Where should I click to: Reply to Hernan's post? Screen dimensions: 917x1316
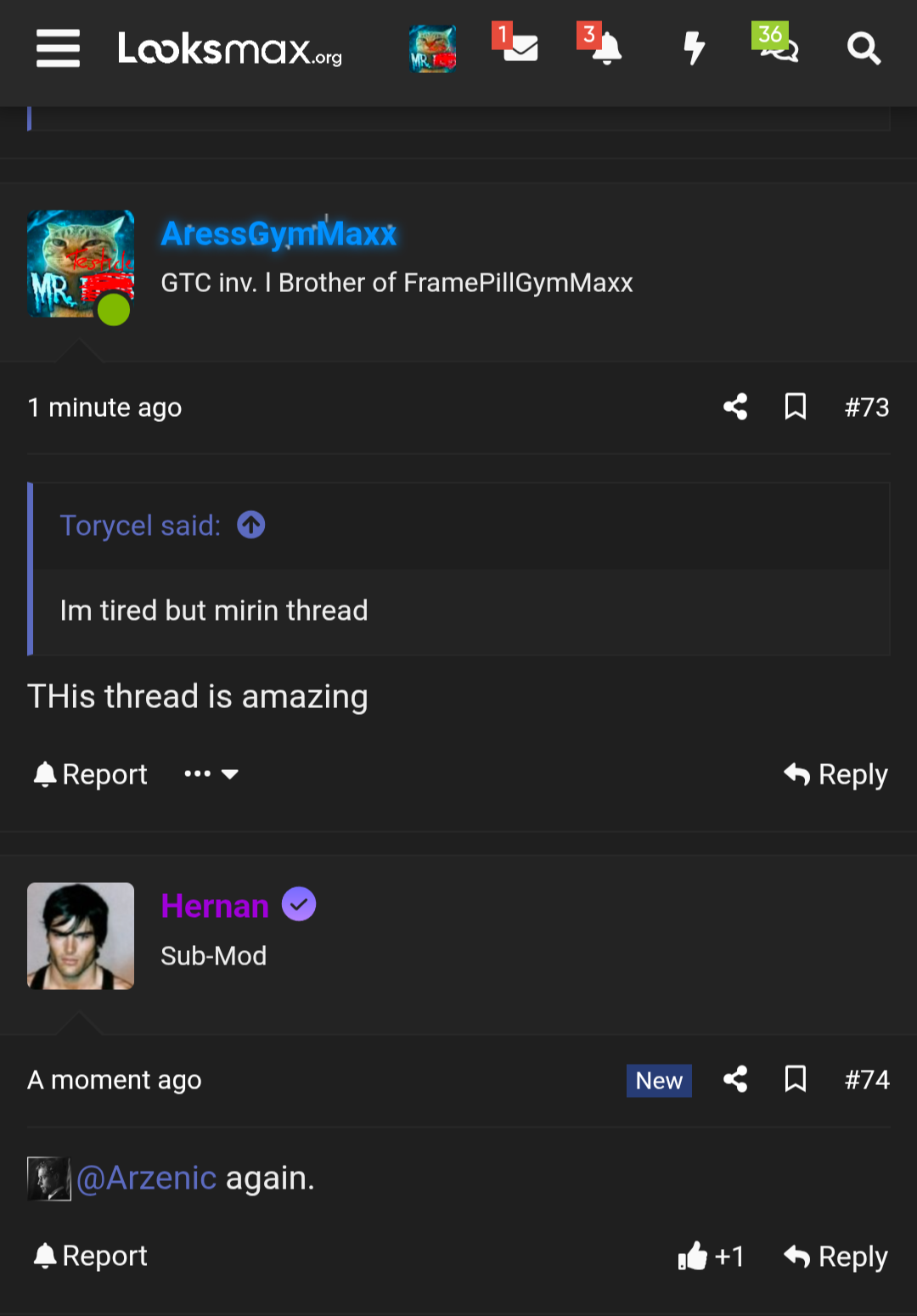[835, 1257]
